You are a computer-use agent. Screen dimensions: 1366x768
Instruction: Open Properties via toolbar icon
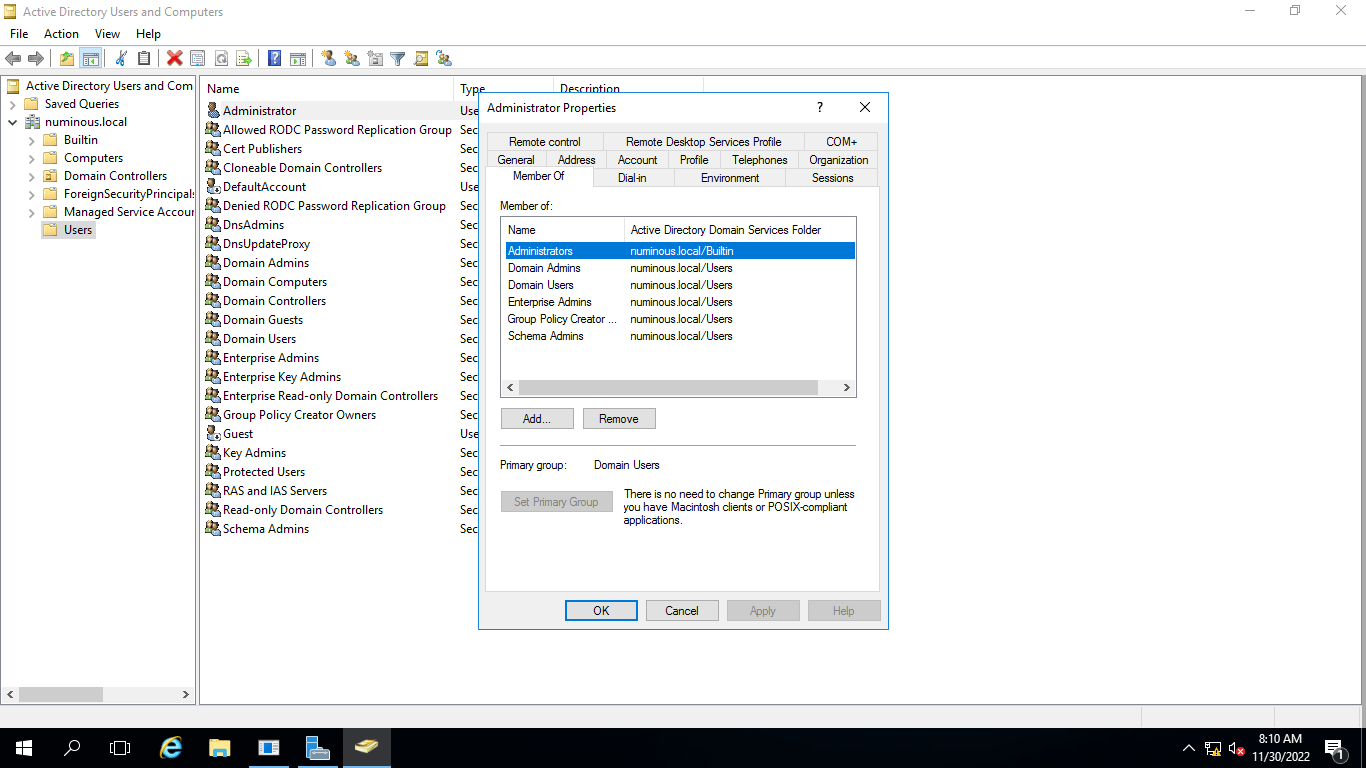coord(197,59)
